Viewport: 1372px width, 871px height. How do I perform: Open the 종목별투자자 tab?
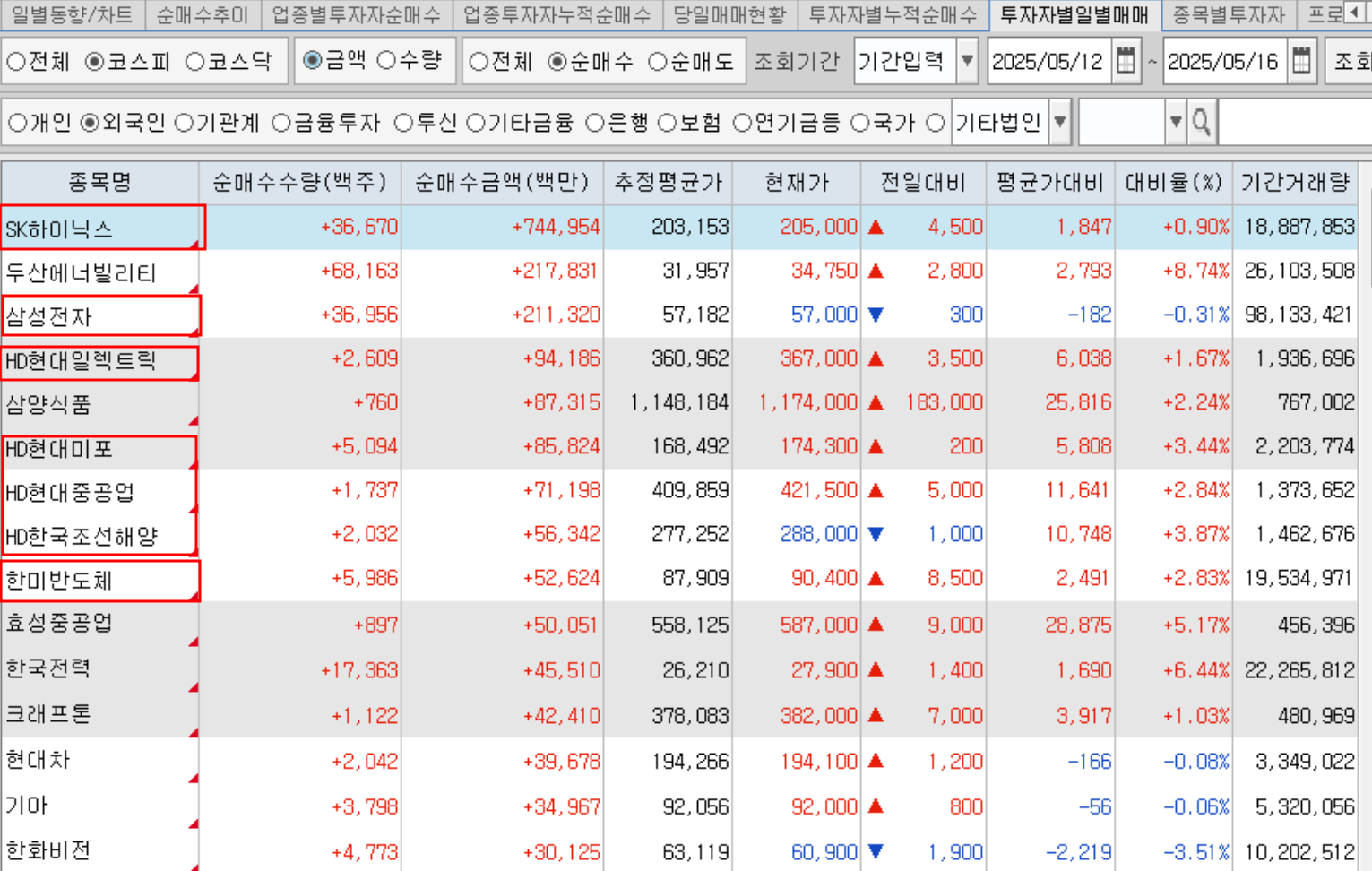click(1228, 14)
